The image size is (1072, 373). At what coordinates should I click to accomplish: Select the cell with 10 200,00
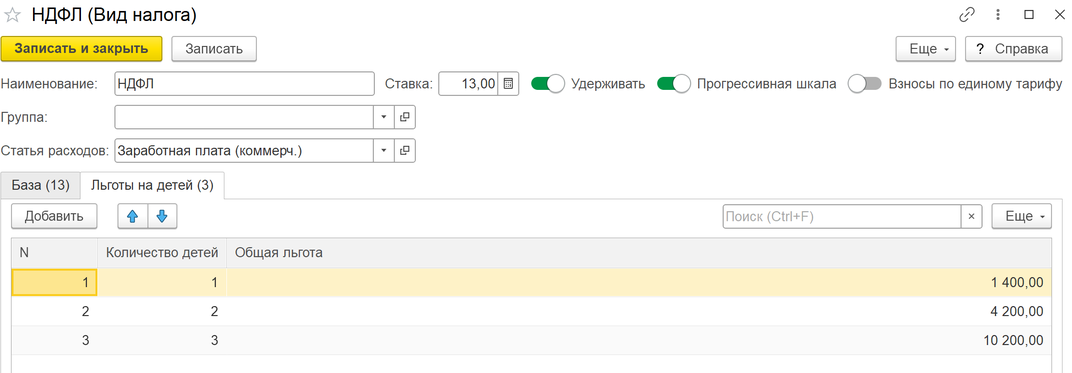(x=639, y=340)
